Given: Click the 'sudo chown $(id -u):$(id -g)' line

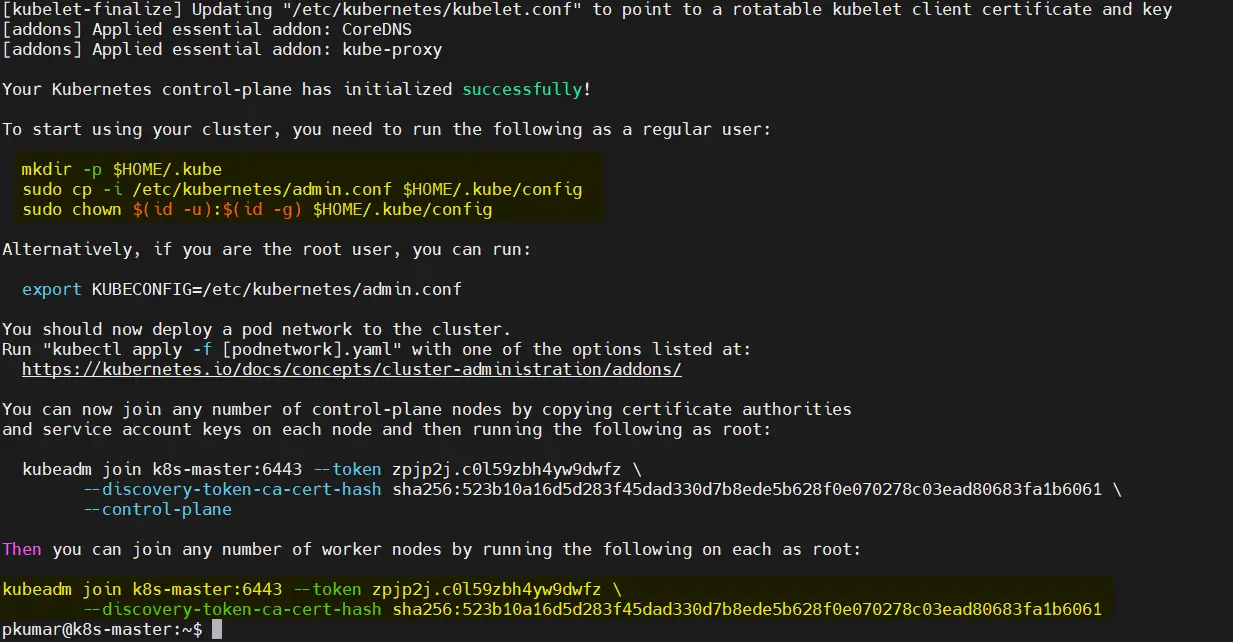Looking at the screenshot, I should tap(257, 209).
